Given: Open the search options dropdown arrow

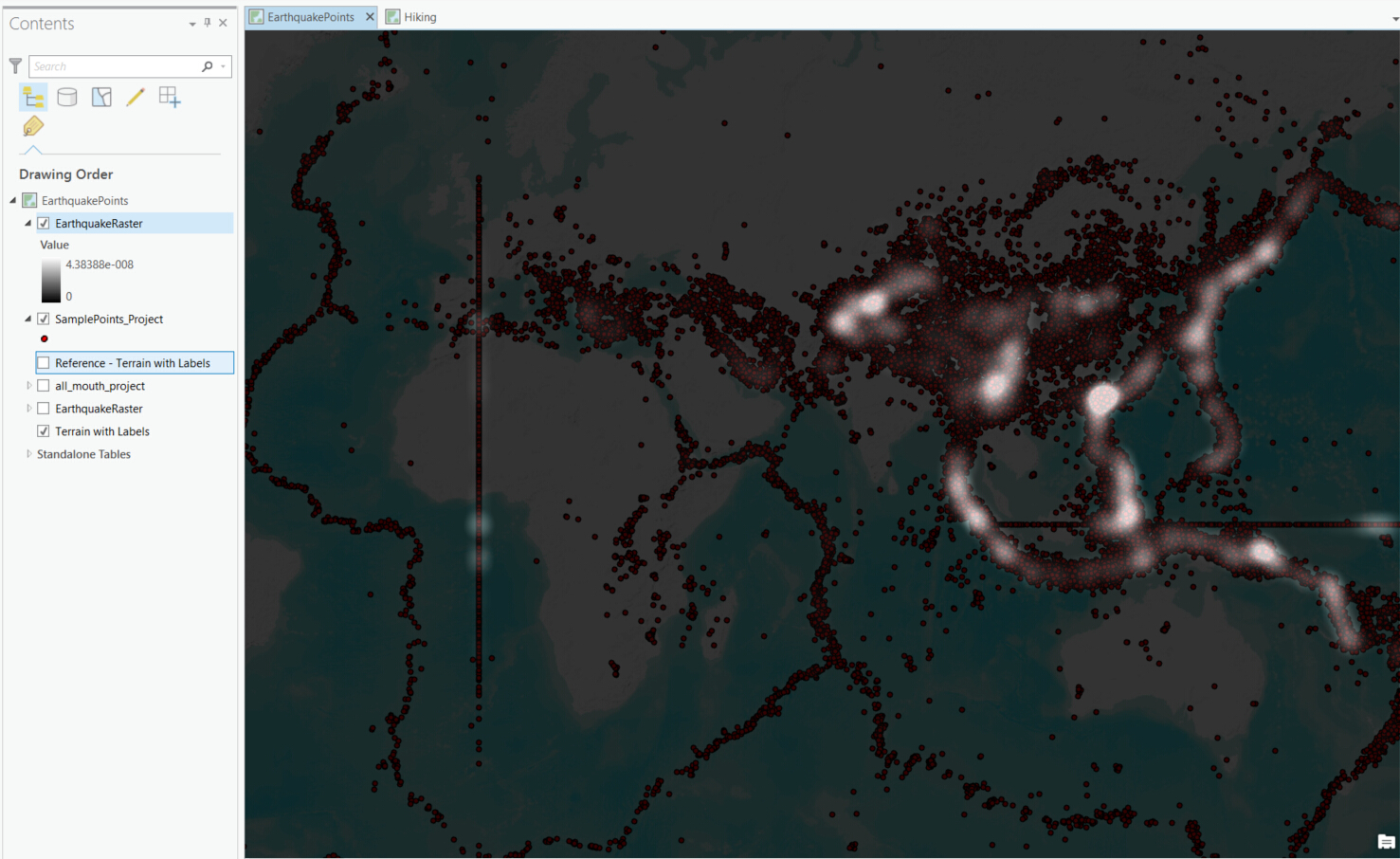Looking at the screenshot, I should point(224,66).
